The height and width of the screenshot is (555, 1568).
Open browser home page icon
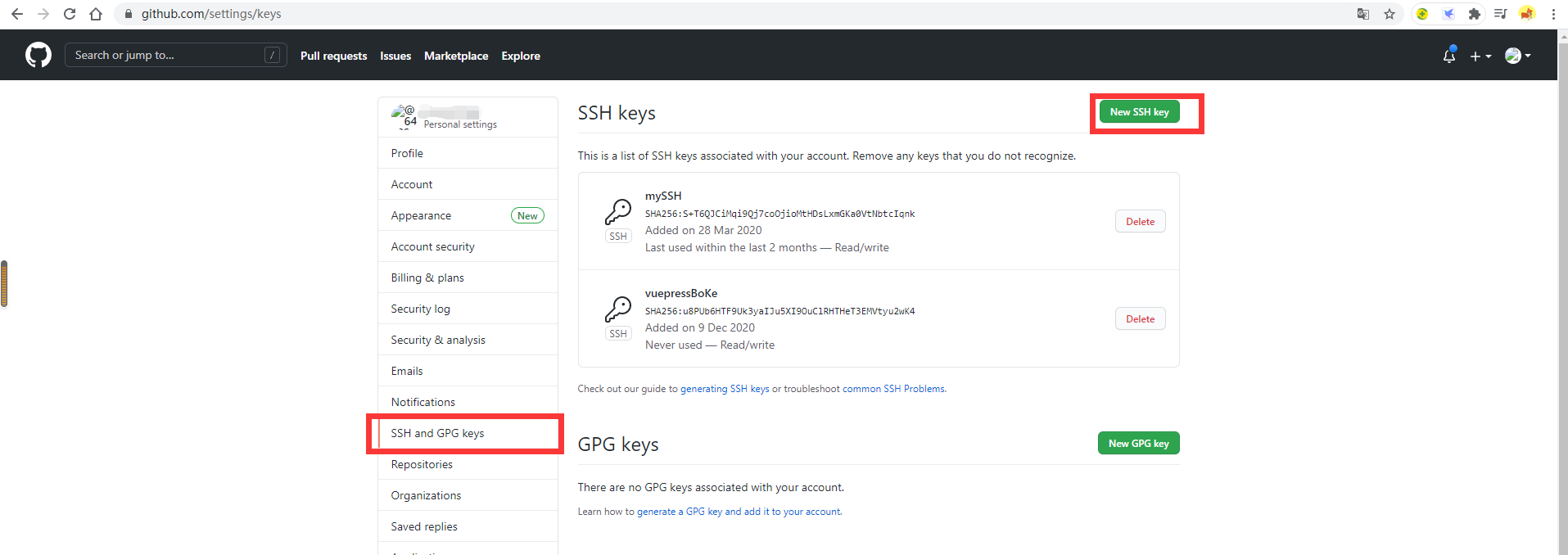[96, 14]
